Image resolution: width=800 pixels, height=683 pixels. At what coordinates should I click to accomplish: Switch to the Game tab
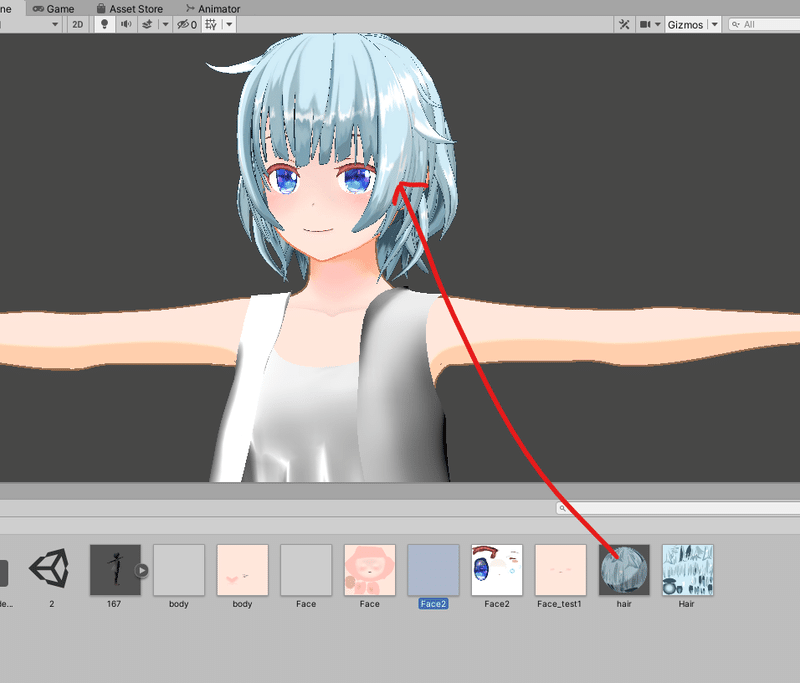(53, 8)
